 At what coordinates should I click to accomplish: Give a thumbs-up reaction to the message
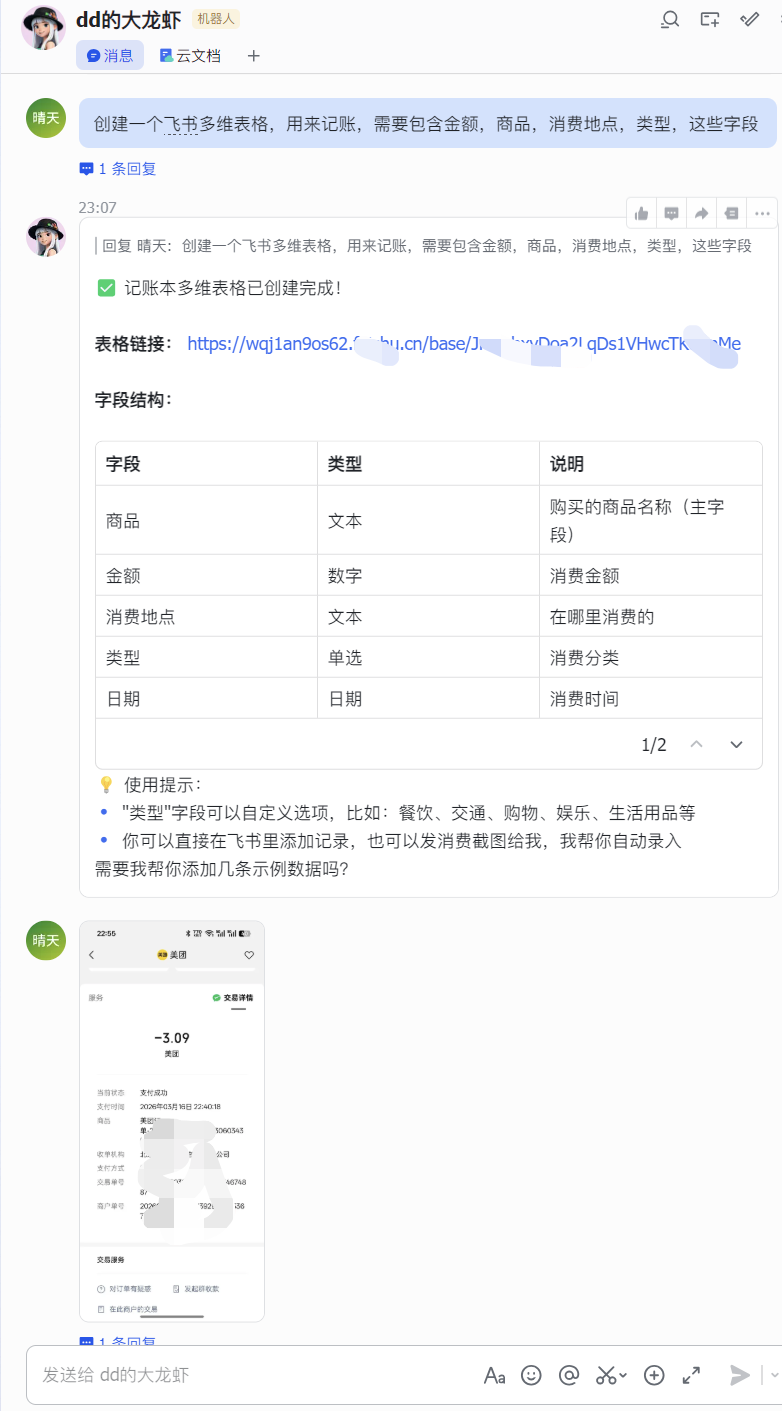[642, 213]
